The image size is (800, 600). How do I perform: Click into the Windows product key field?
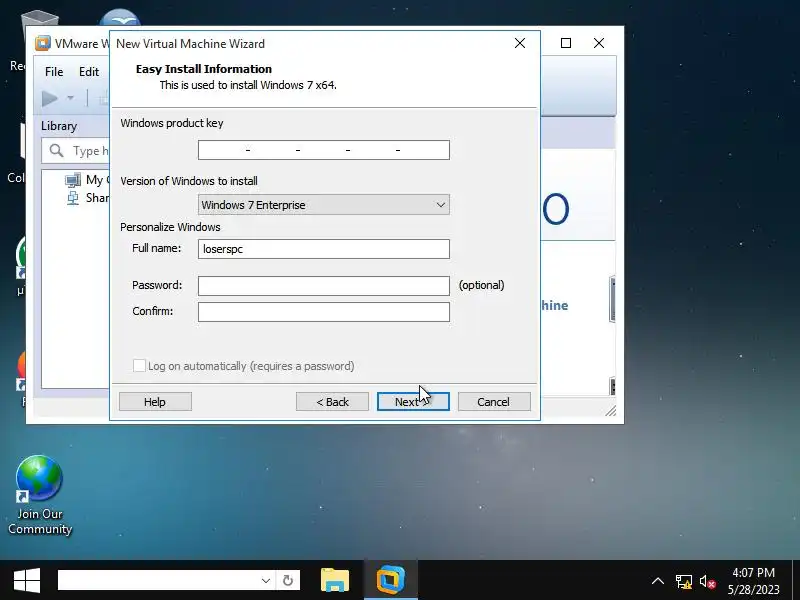coord(323,150)
